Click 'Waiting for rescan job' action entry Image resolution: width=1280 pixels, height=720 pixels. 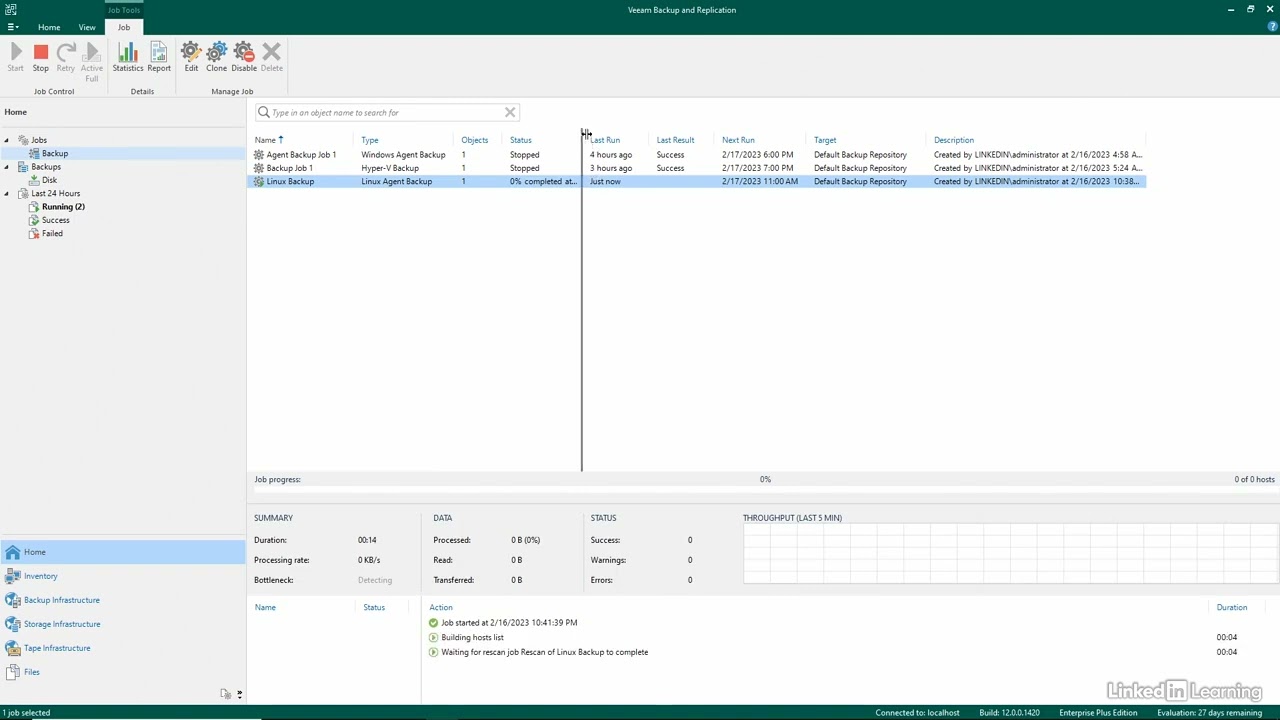click(545, 652)
